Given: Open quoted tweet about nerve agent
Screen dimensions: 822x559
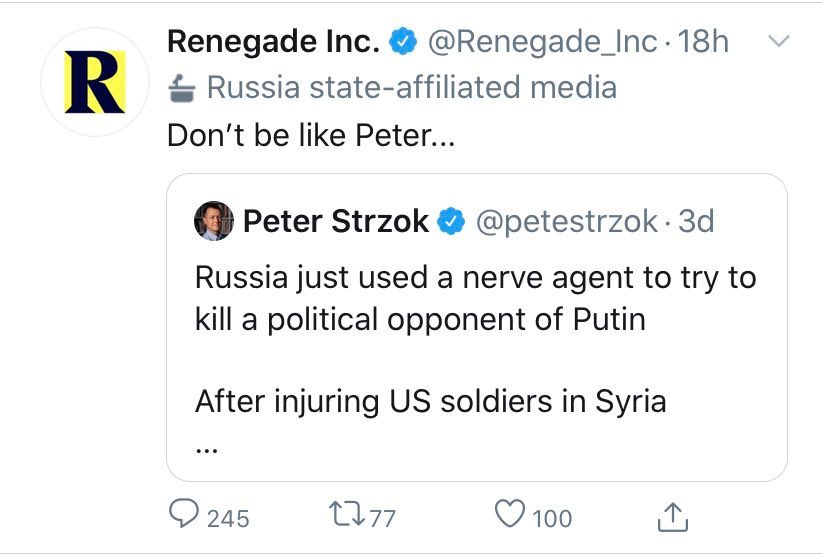Looking at the screenshot, I should [477, 327].
